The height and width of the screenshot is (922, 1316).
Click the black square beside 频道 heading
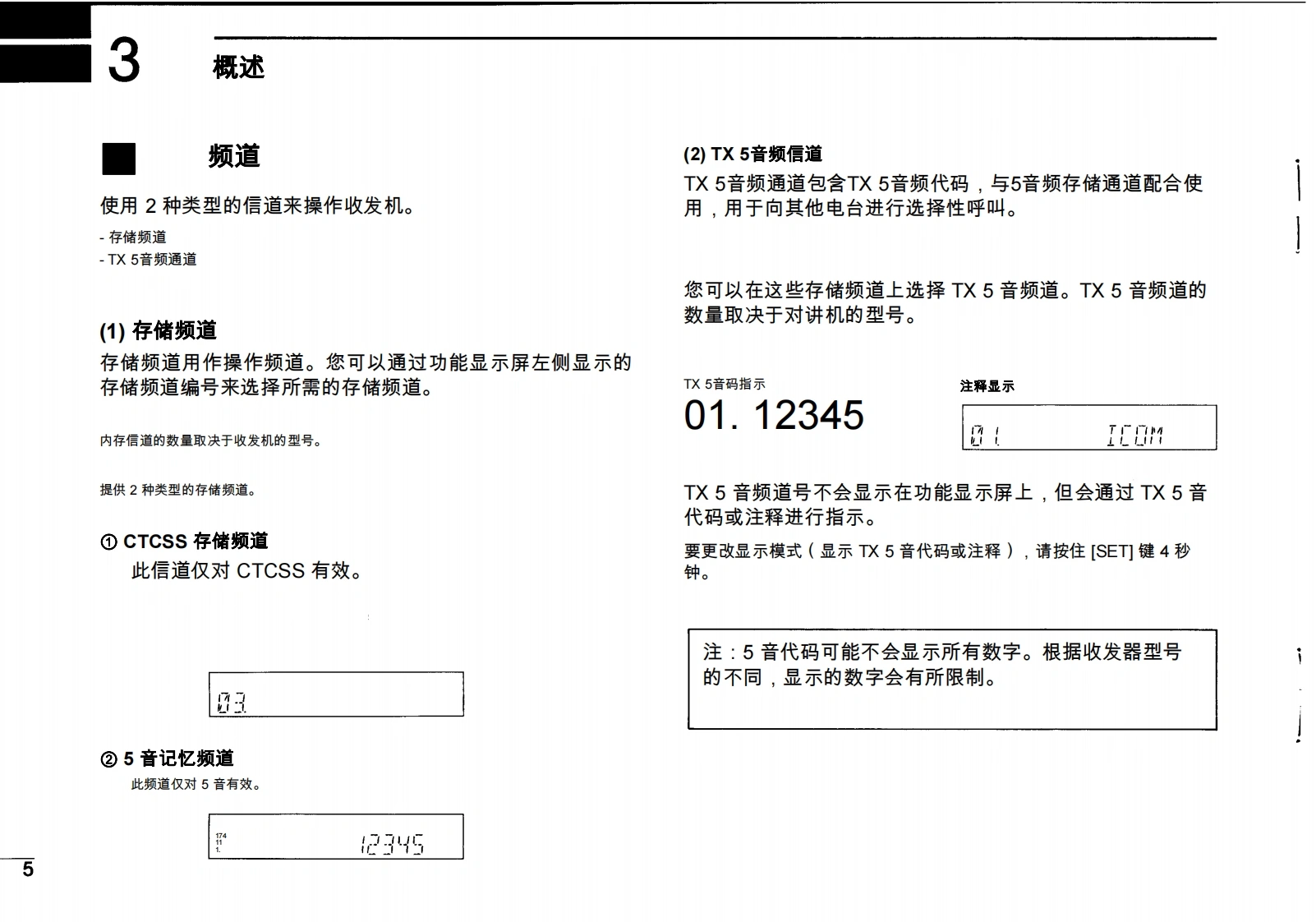pos(118,159)
